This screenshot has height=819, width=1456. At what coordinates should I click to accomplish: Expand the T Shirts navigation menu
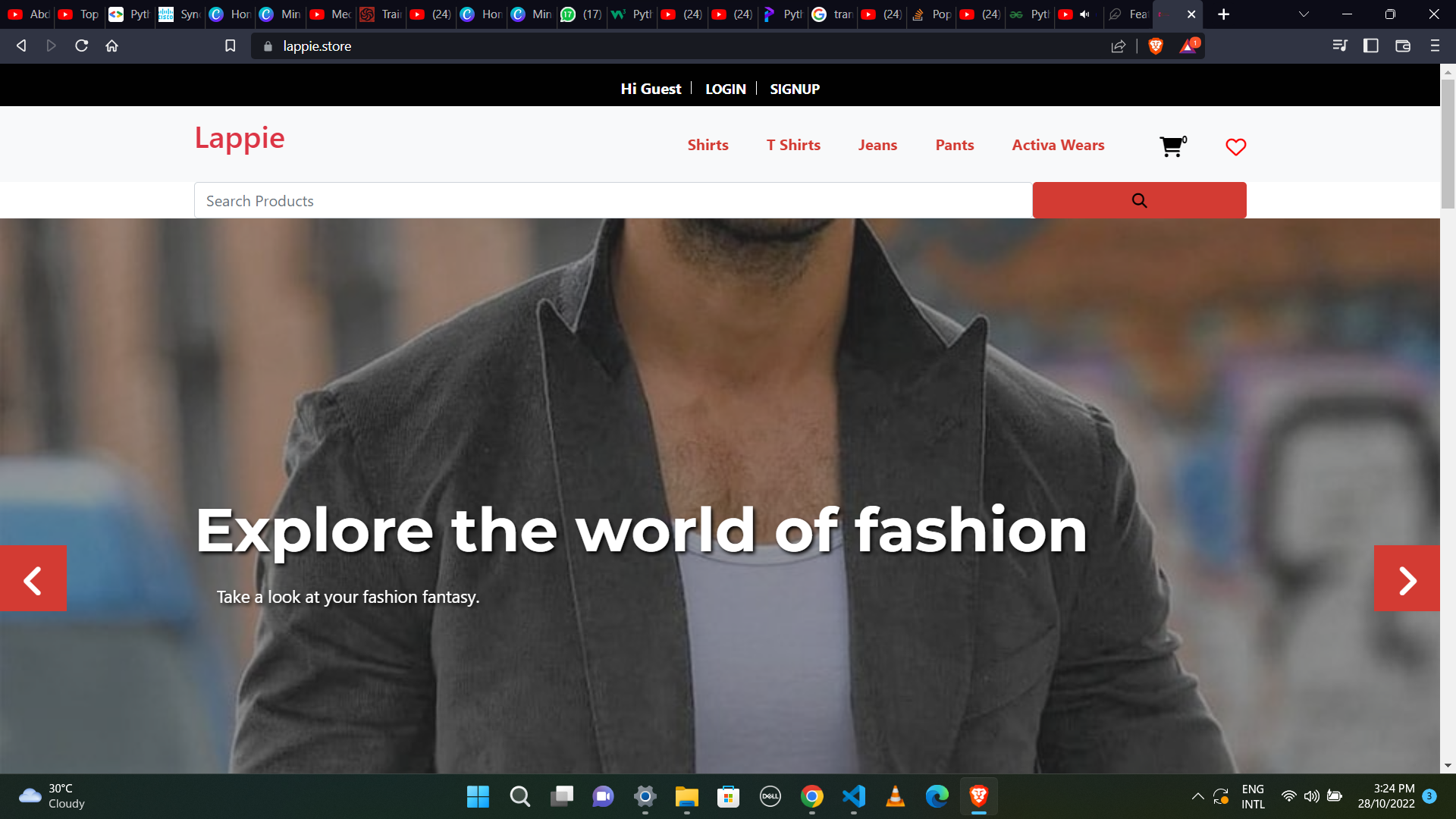[x=793, y=144]
